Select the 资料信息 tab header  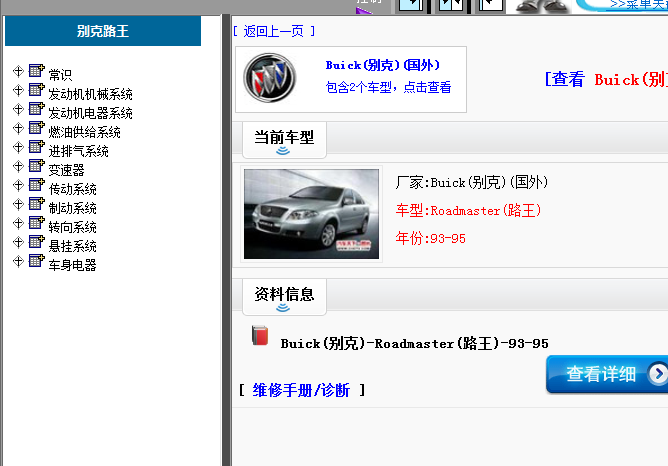pyautogui.click(x=284, y=297)
